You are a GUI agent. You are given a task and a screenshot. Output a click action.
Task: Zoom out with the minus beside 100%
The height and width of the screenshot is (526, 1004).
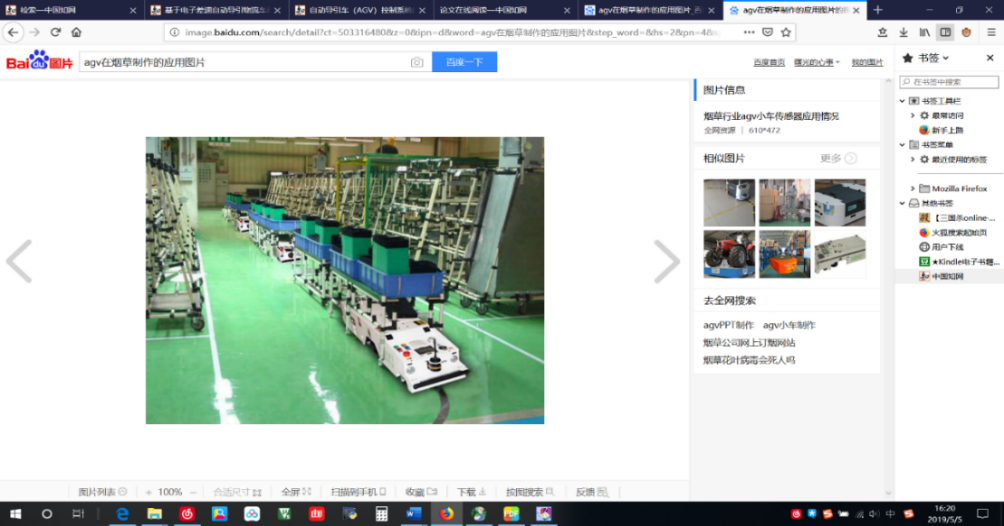click(193, 492)
